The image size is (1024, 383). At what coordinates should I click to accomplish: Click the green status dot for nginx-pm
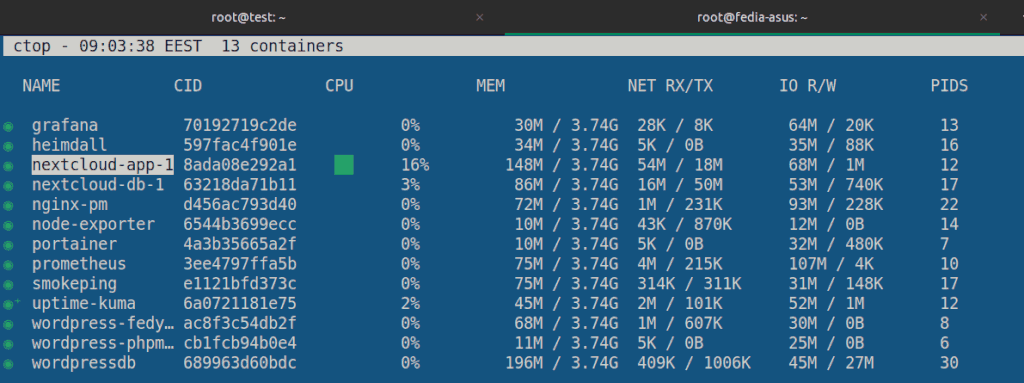click(x=8, y=206)
